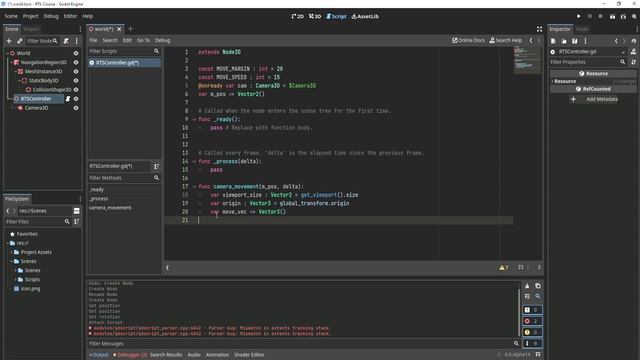Collapse the top-level Scenes folder
Viewport: 640px width, 360px height.
11,261
